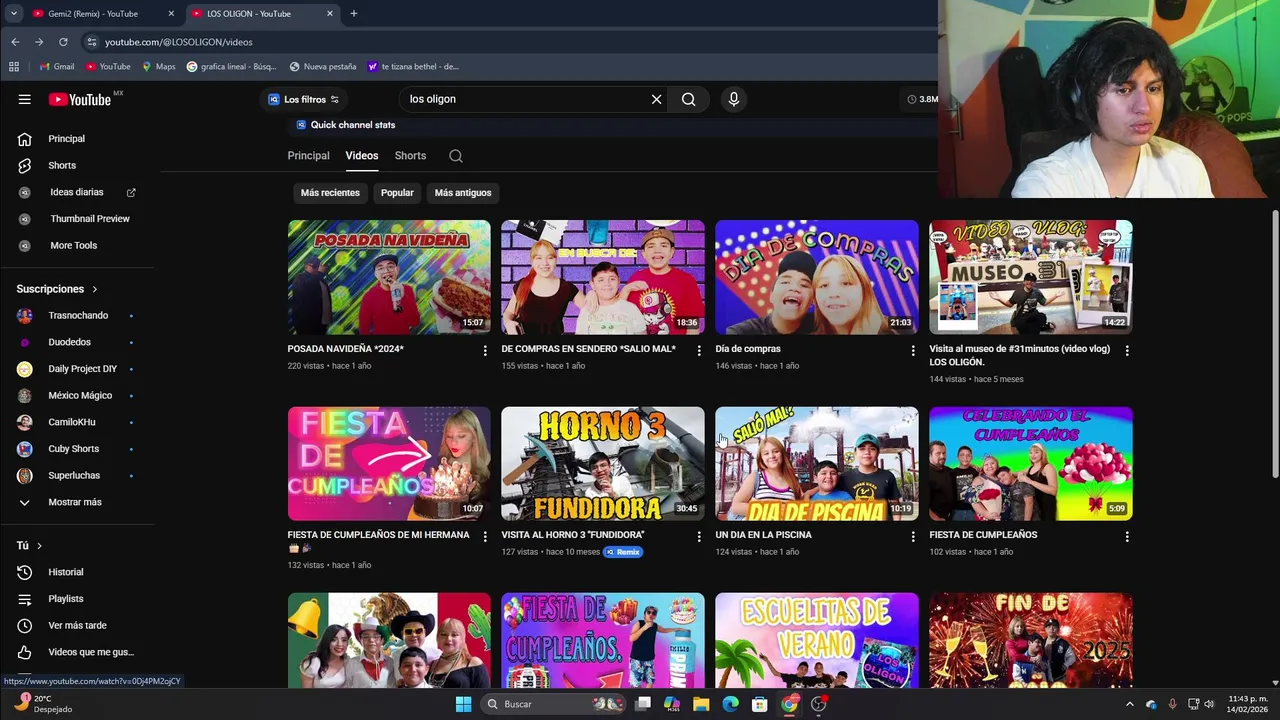Click the YouTube logo
The image size is (1280, 720).
pyautogui.click(x=80, y=99)
